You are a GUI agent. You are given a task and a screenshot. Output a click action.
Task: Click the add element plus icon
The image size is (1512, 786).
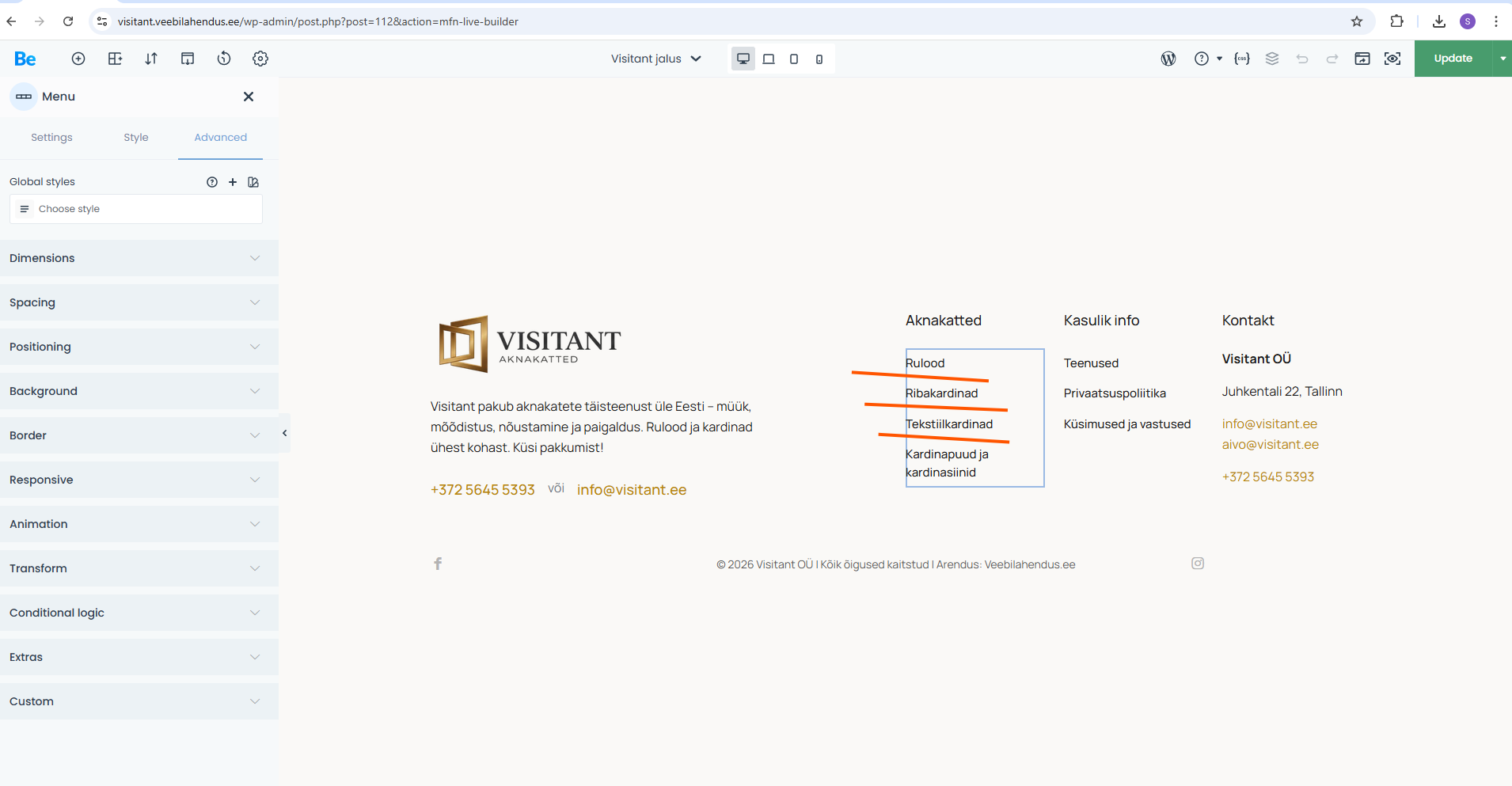tap(78, 59)
